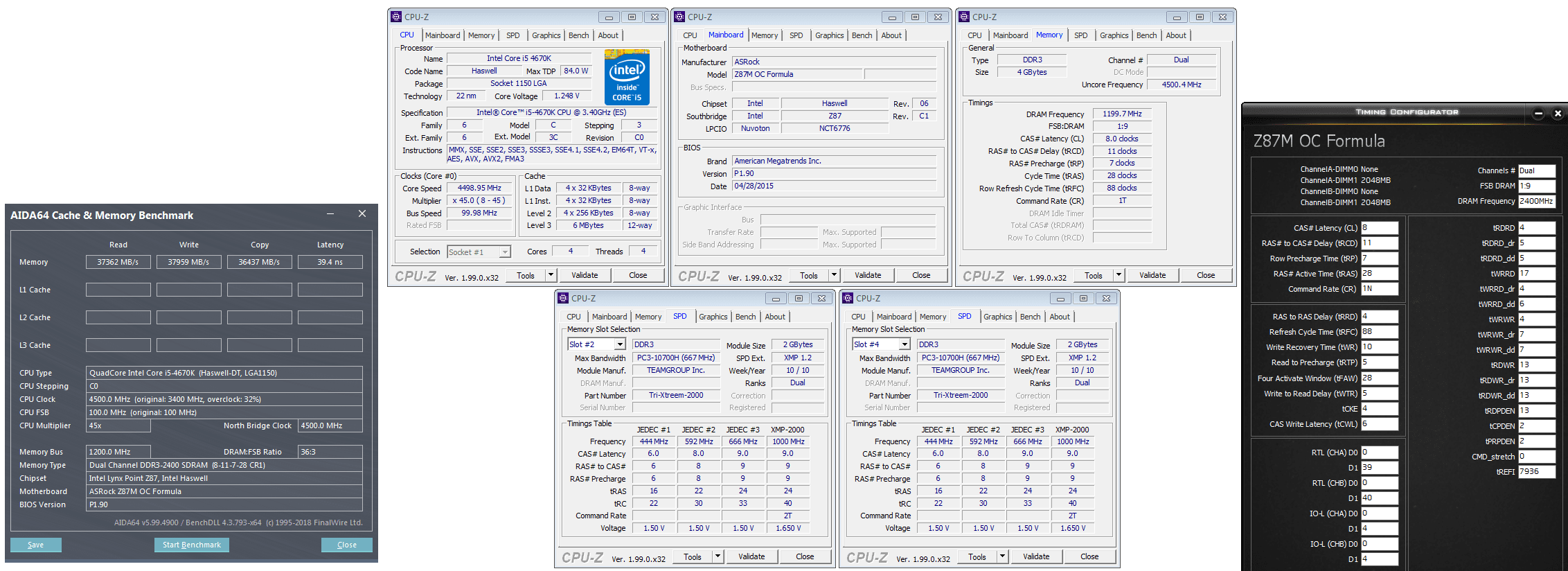The image size is (1568, 571).
Task: Select the SPD tab in the DDR3 Memory timings window
Action: pos(1081,35)
